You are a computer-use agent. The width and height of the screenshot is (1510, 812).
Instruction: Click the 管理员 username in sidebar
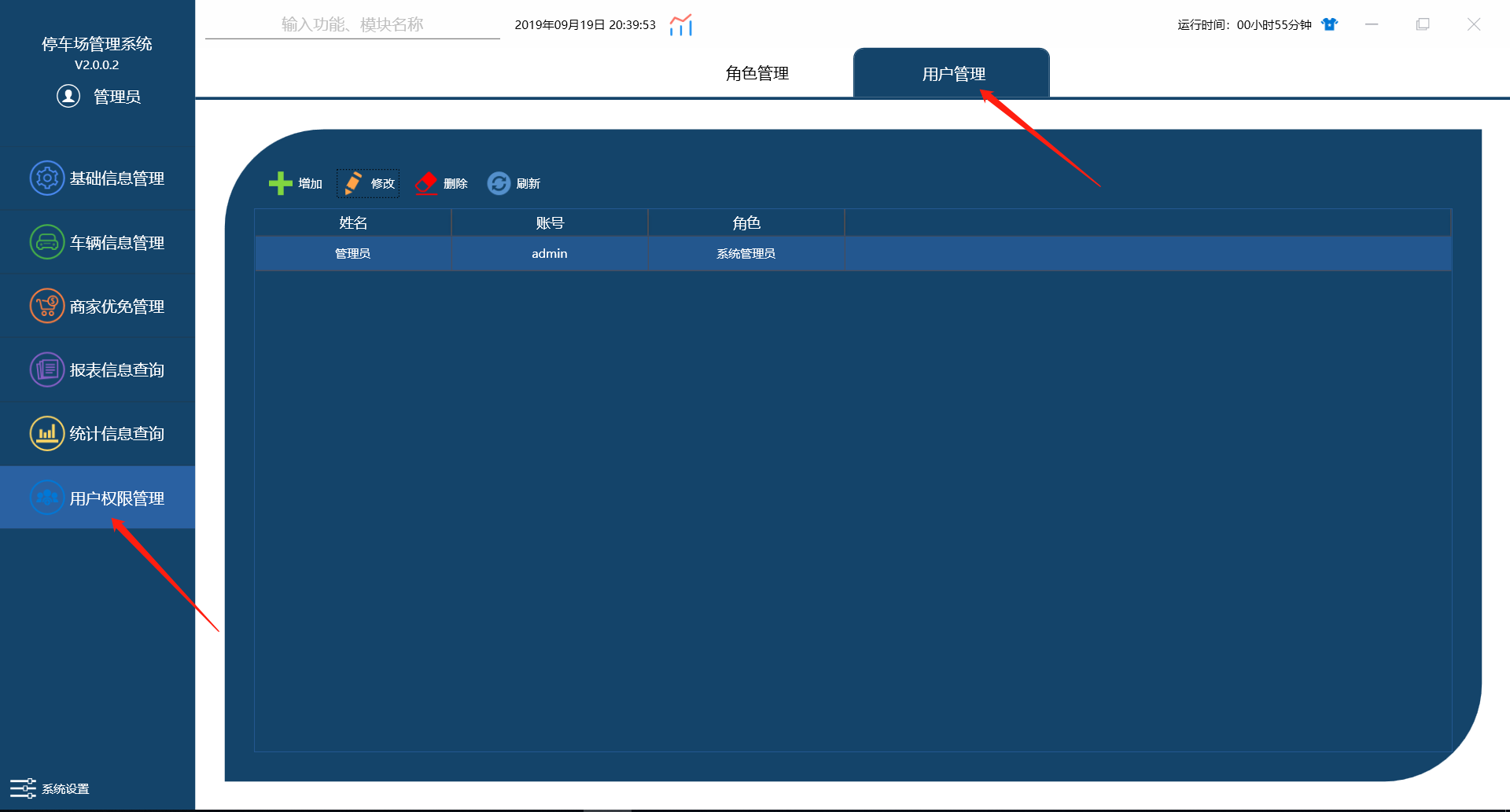pyautogui.click(x=117, y=96)
